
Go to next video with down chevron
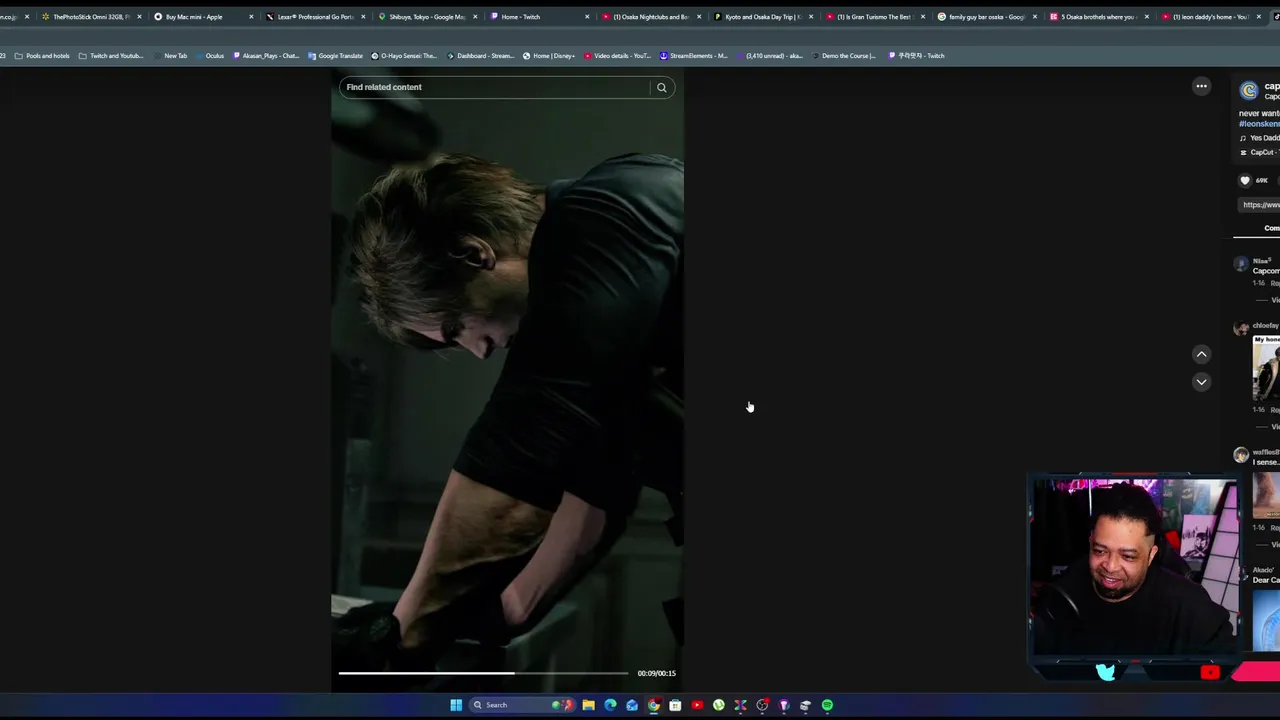[x=1201, y=381]
